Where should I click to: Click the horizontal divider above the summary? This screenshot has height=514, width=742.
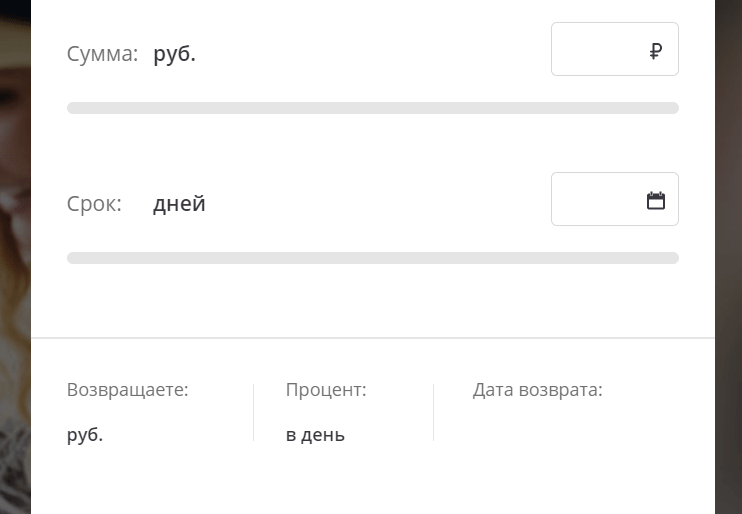pos(372,338)
